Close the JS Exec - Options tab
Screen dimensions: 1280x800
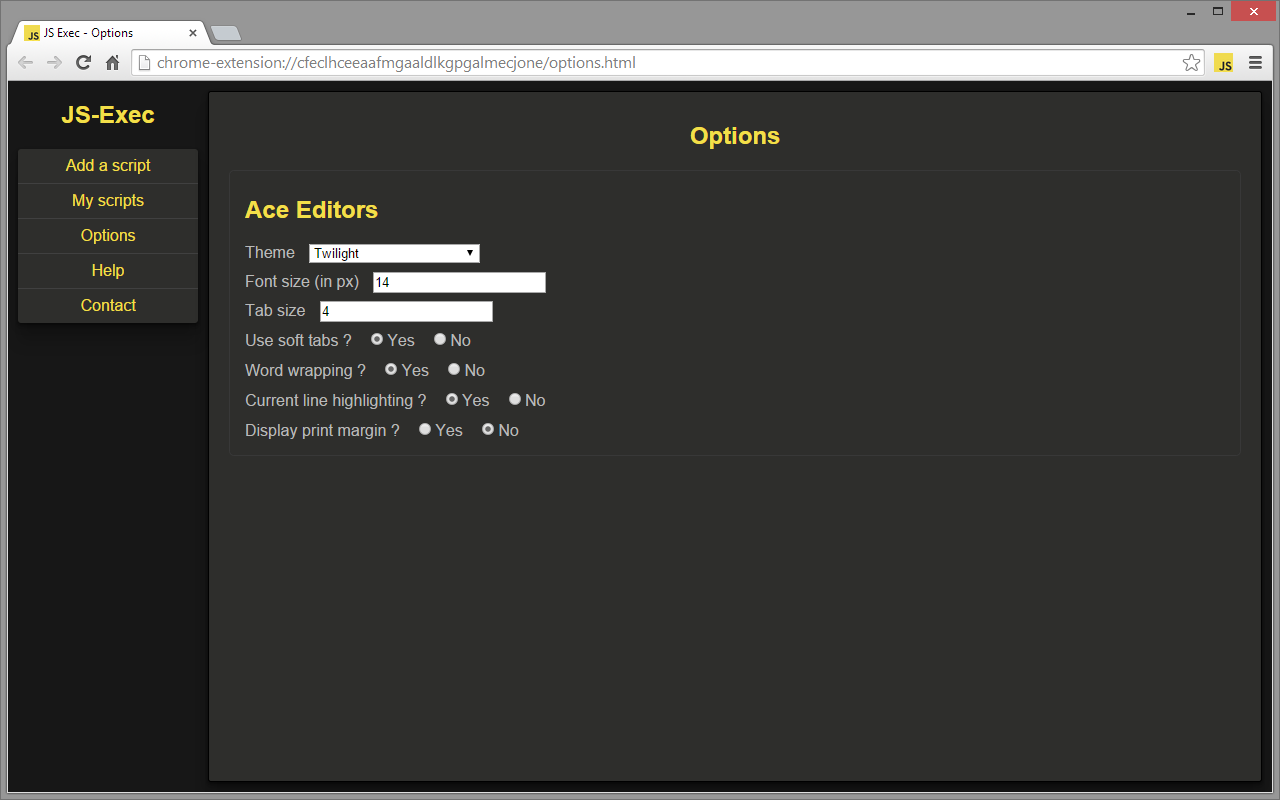(193, 33)
